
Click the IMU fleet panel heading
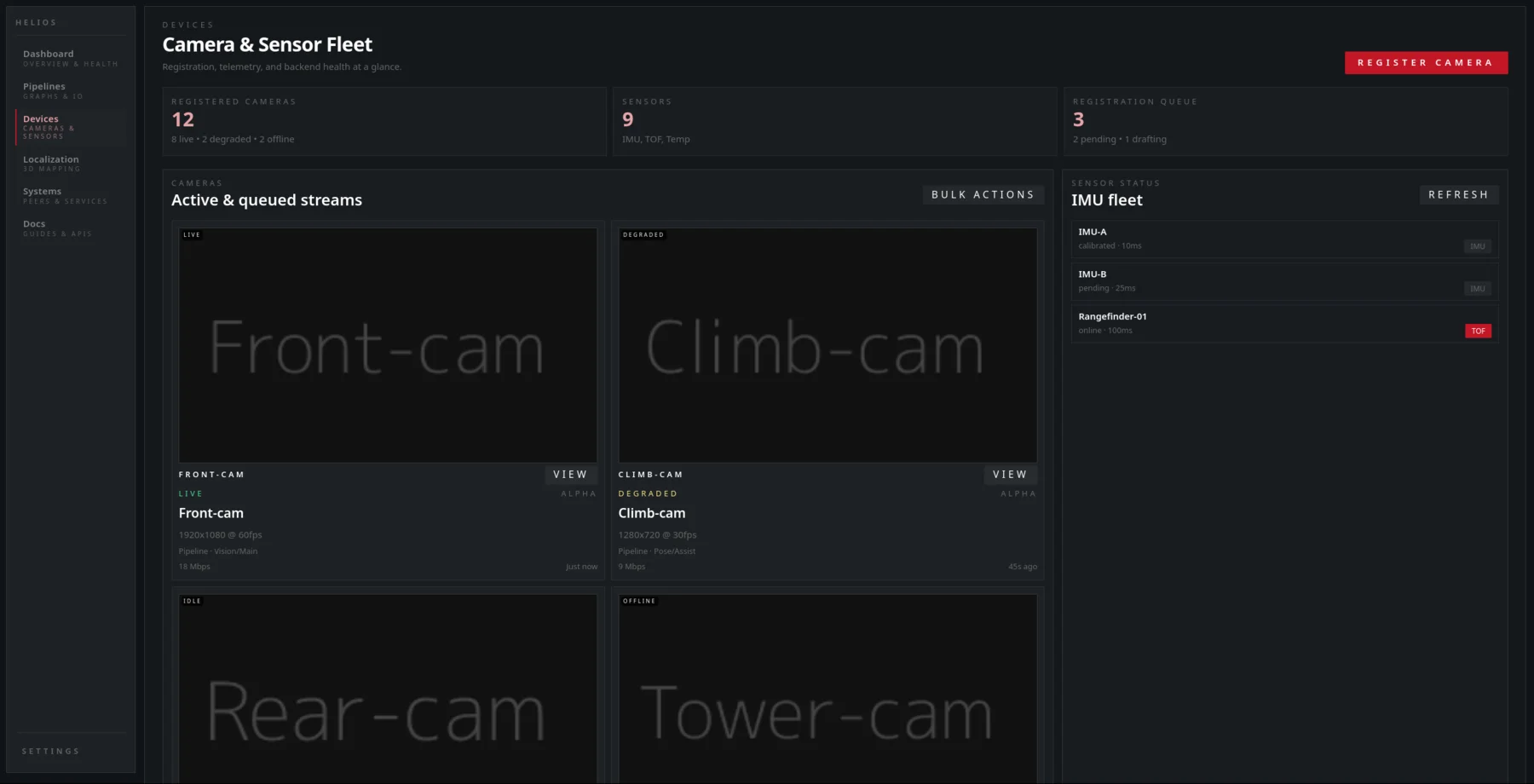coord(1107,200)
